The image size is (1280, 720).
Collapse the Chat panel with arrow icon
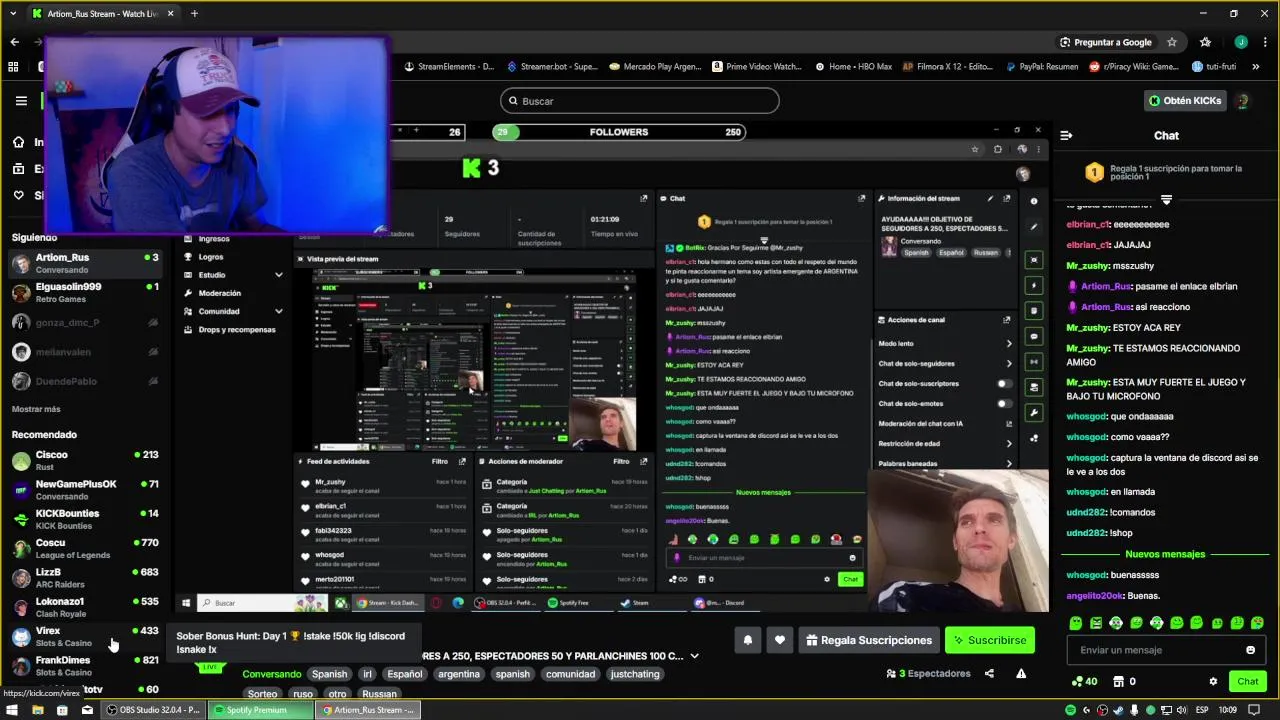click(x=1066, y=135)
